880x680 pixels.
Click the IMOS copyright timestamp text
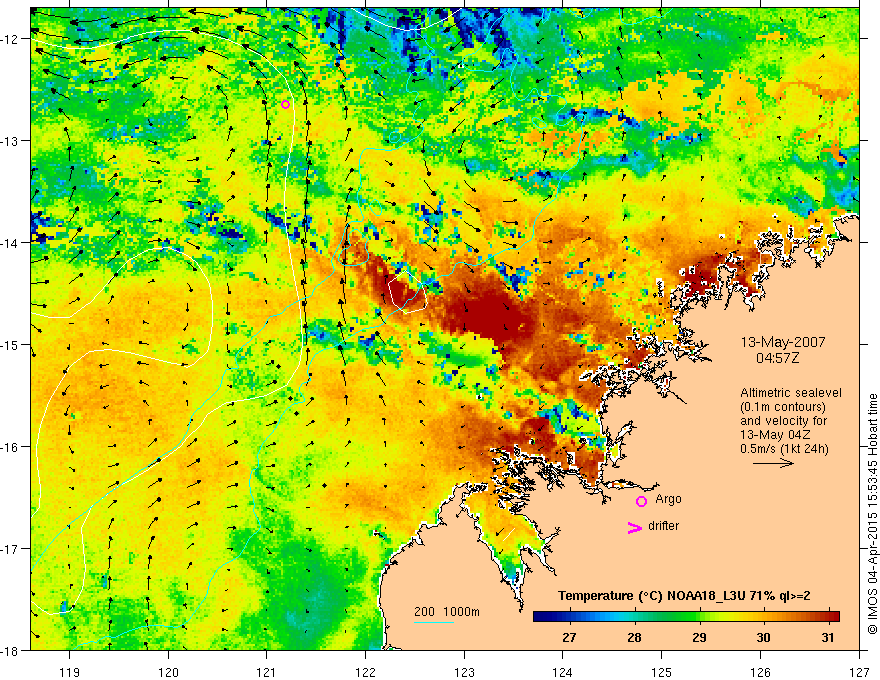[x=872, y=513]
